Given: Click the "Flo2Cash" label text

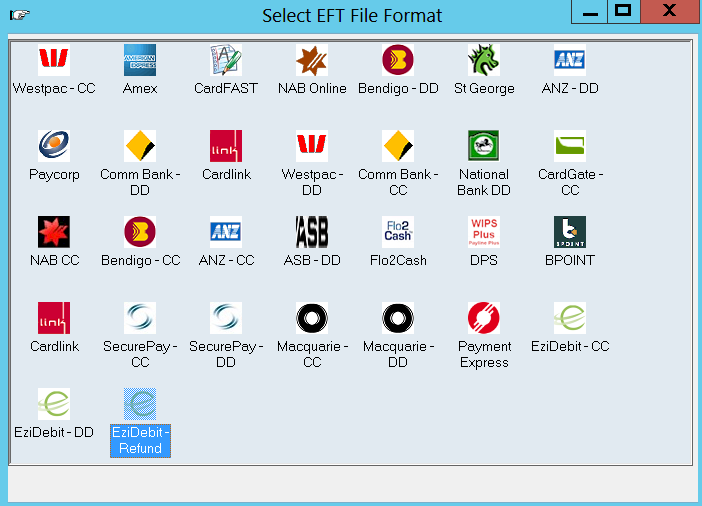Looking at the screenshot, I should [x=398, y=260].
